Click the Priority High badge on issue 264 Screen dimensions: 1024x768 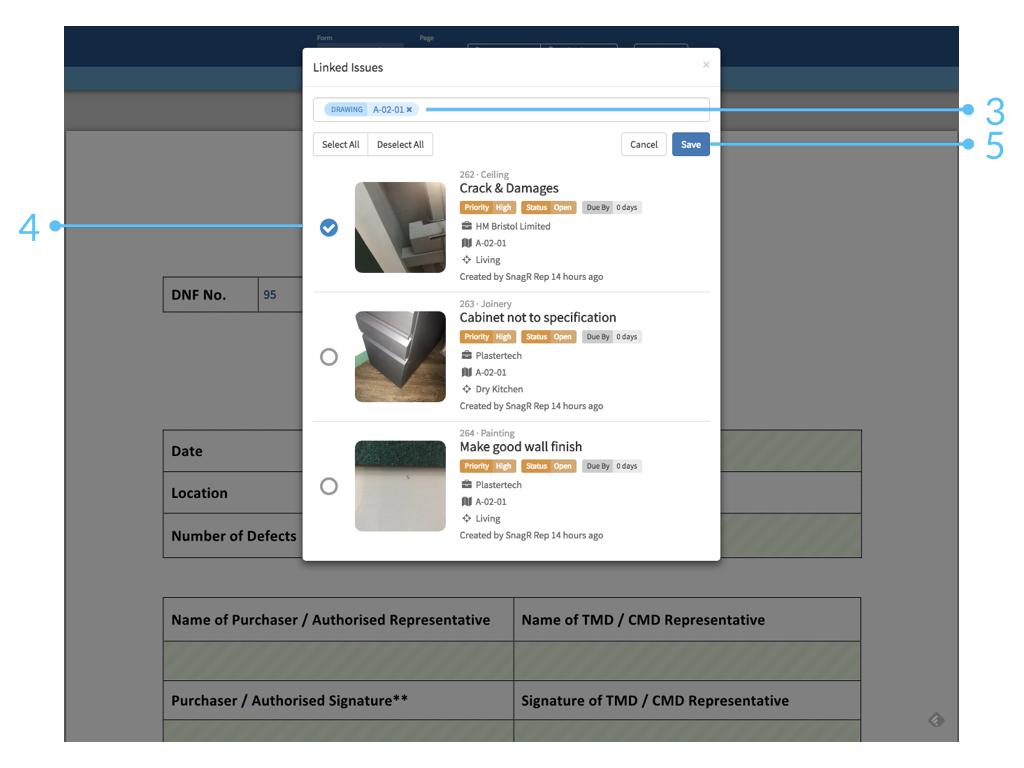488,466
